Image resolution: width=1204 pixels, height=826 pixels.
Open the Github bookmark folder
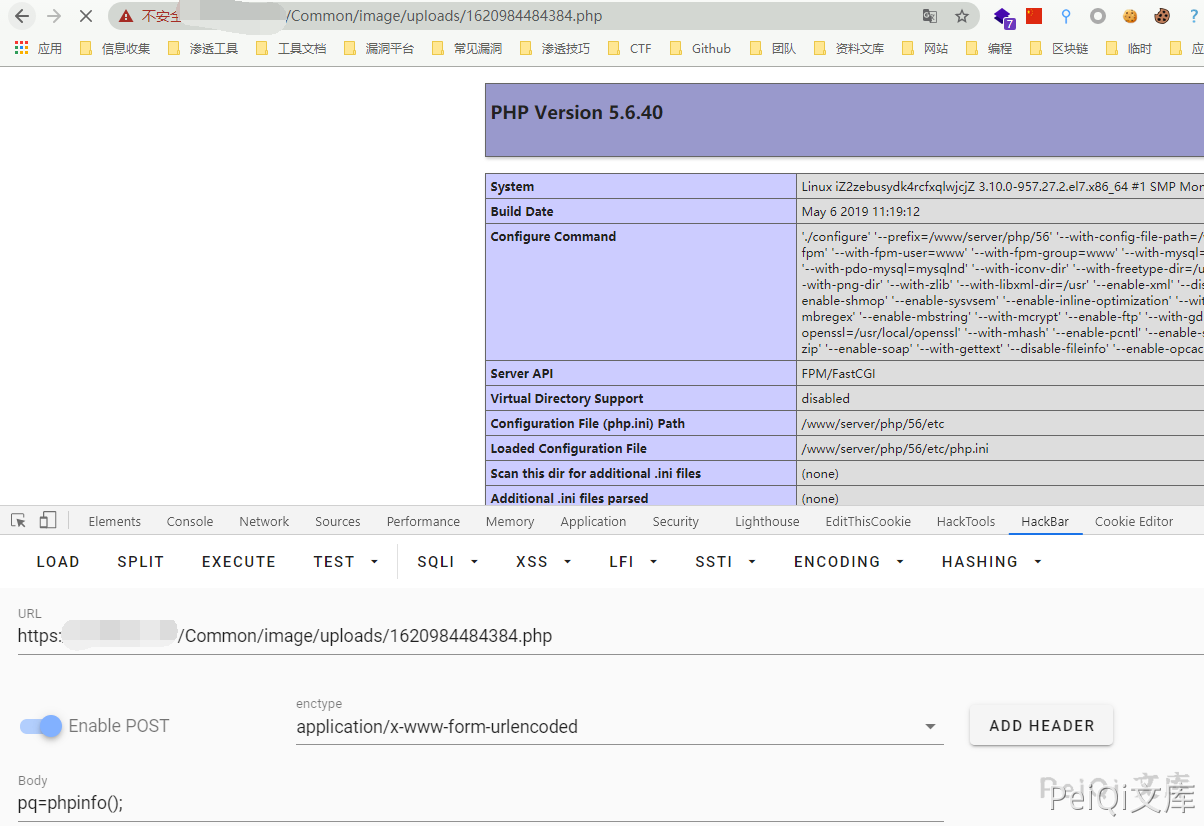700,48
